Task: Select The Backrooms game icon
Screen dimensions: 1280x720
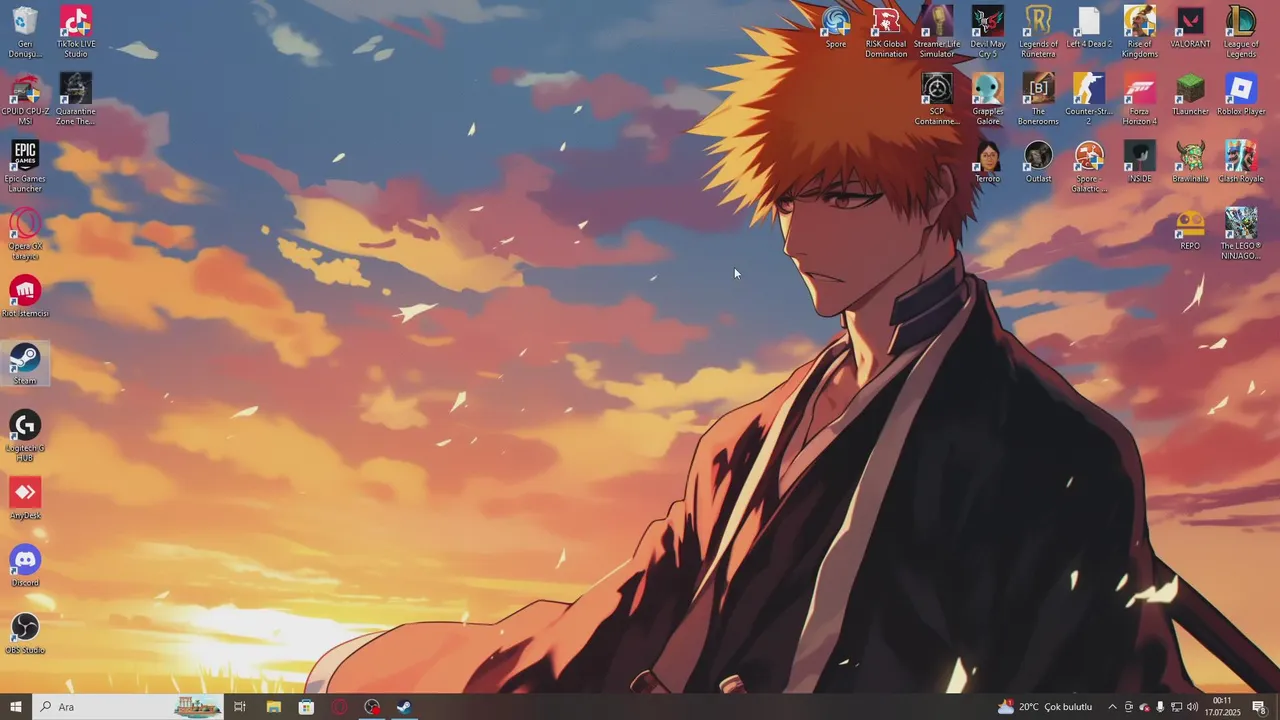Action: pos(1038,99)
